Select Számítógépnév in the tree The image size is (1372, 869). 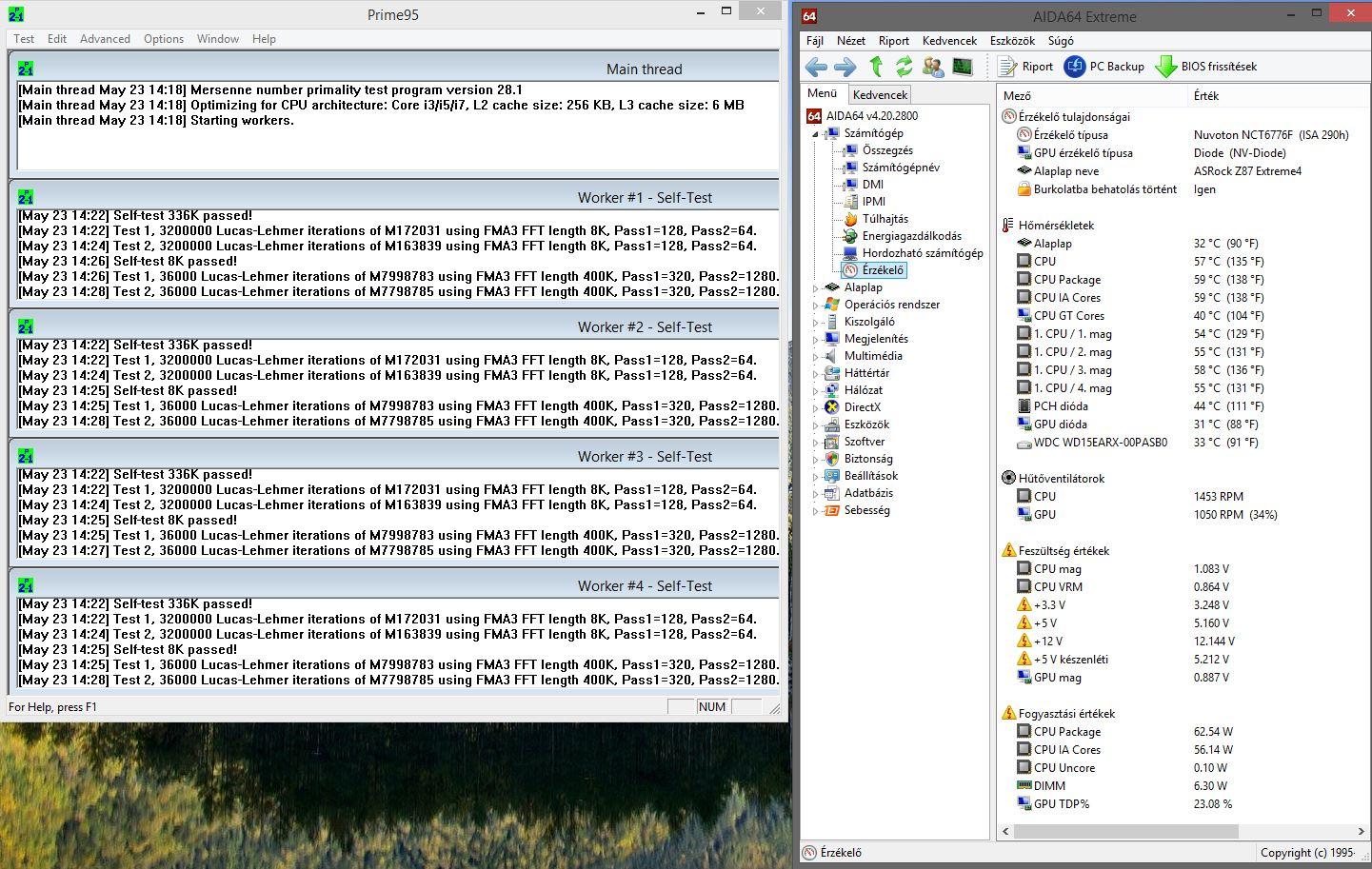tap(901, 168)
